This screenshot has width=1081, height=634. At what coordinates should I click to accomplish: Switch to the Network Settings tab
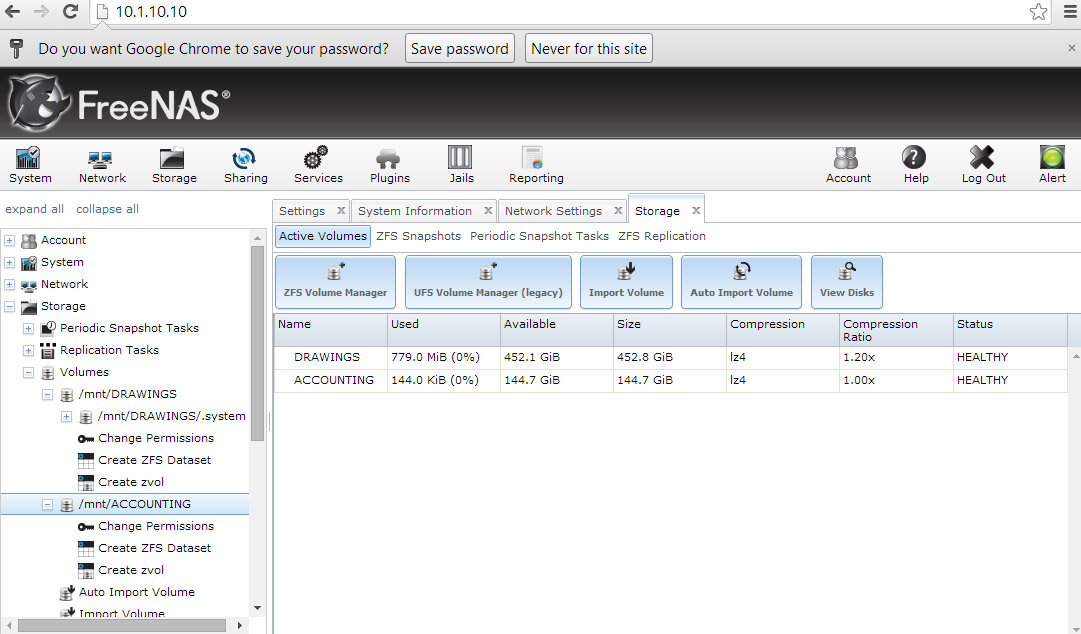click(553, 211)
